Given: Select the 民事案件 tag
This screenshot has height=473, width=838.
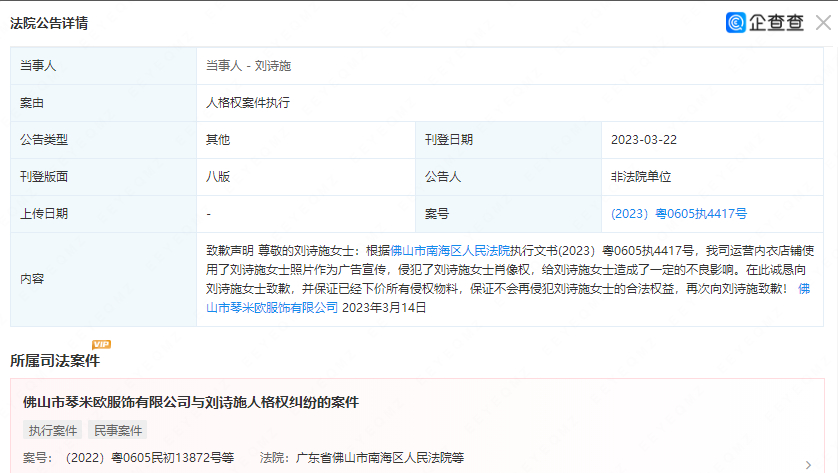Looking at the screenshot, I should 118,430.
